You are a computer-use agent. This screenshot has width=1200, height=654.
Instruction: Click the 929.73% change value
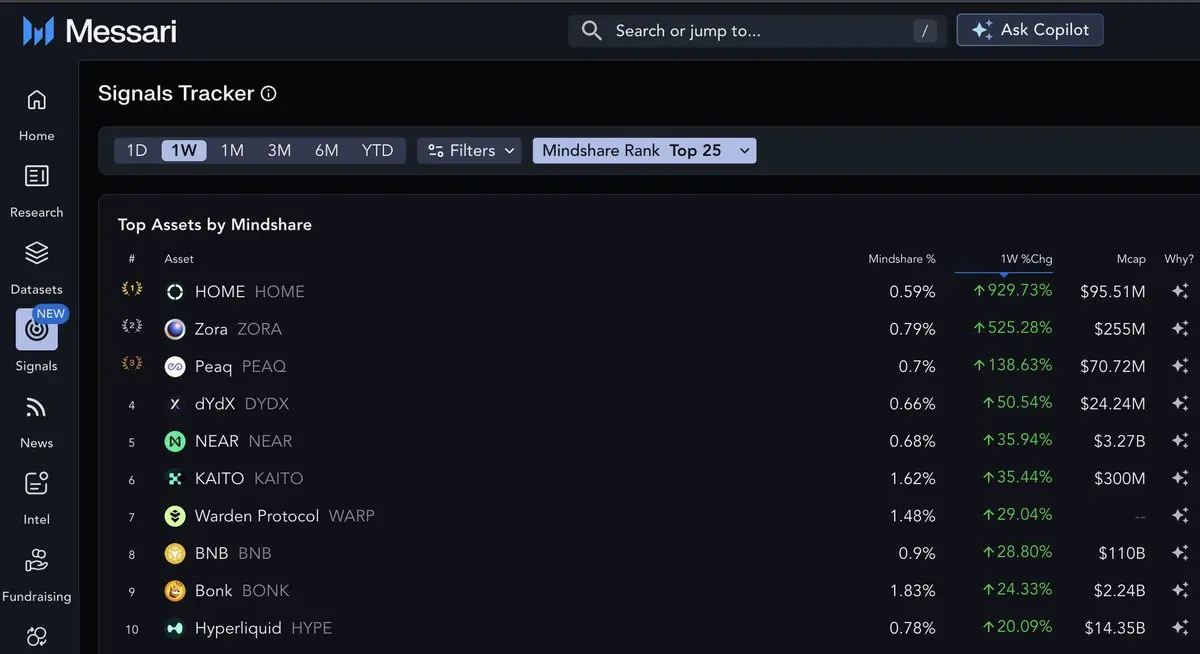coord(1013,290)
